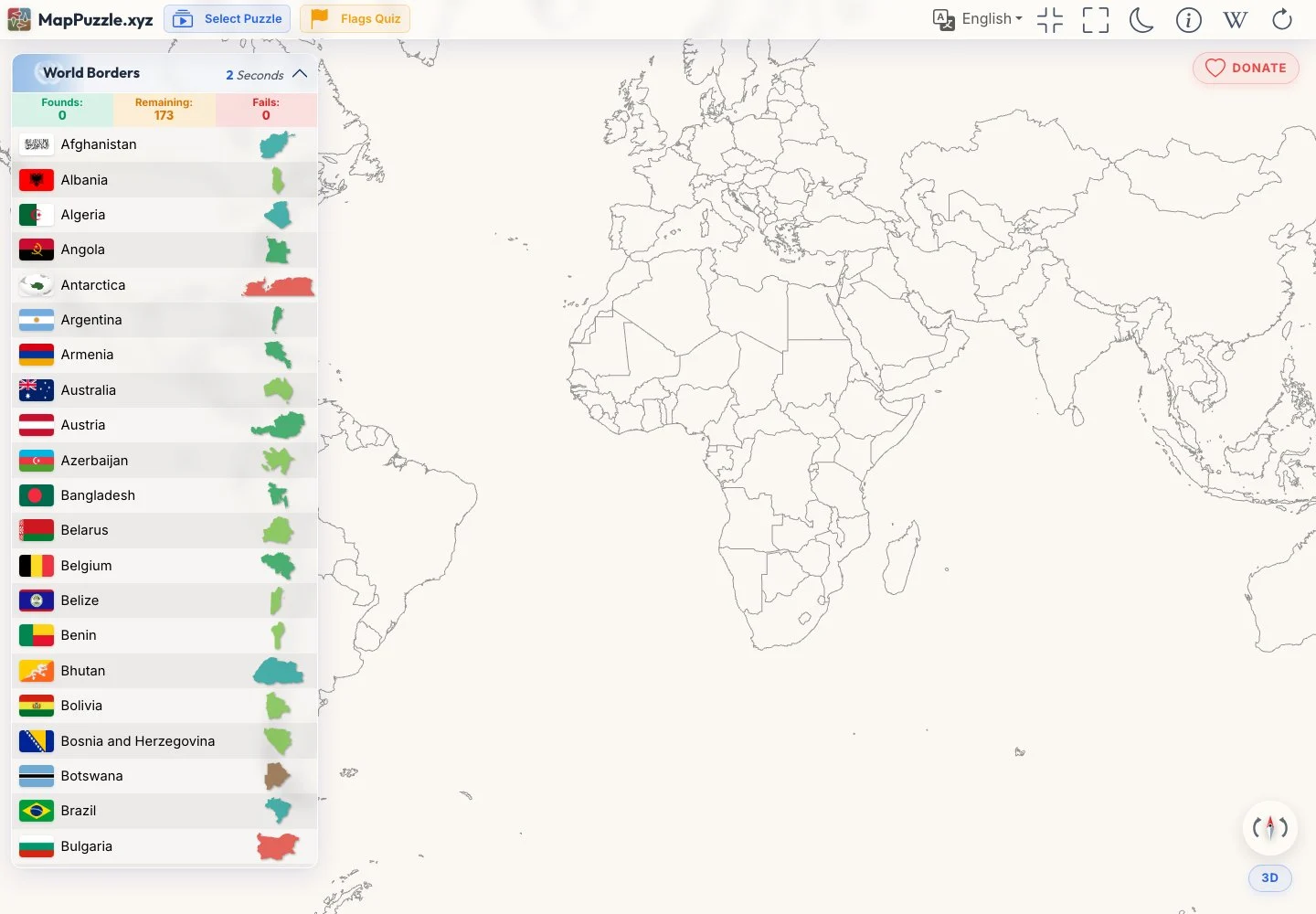
Task: Pick the Bulgaria red shape piece
Action: (278, 846)
